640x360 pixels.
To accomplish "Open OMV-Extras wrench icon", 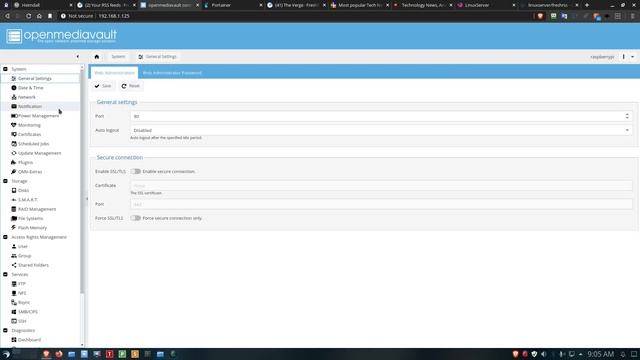I will [x=14, y=172].
